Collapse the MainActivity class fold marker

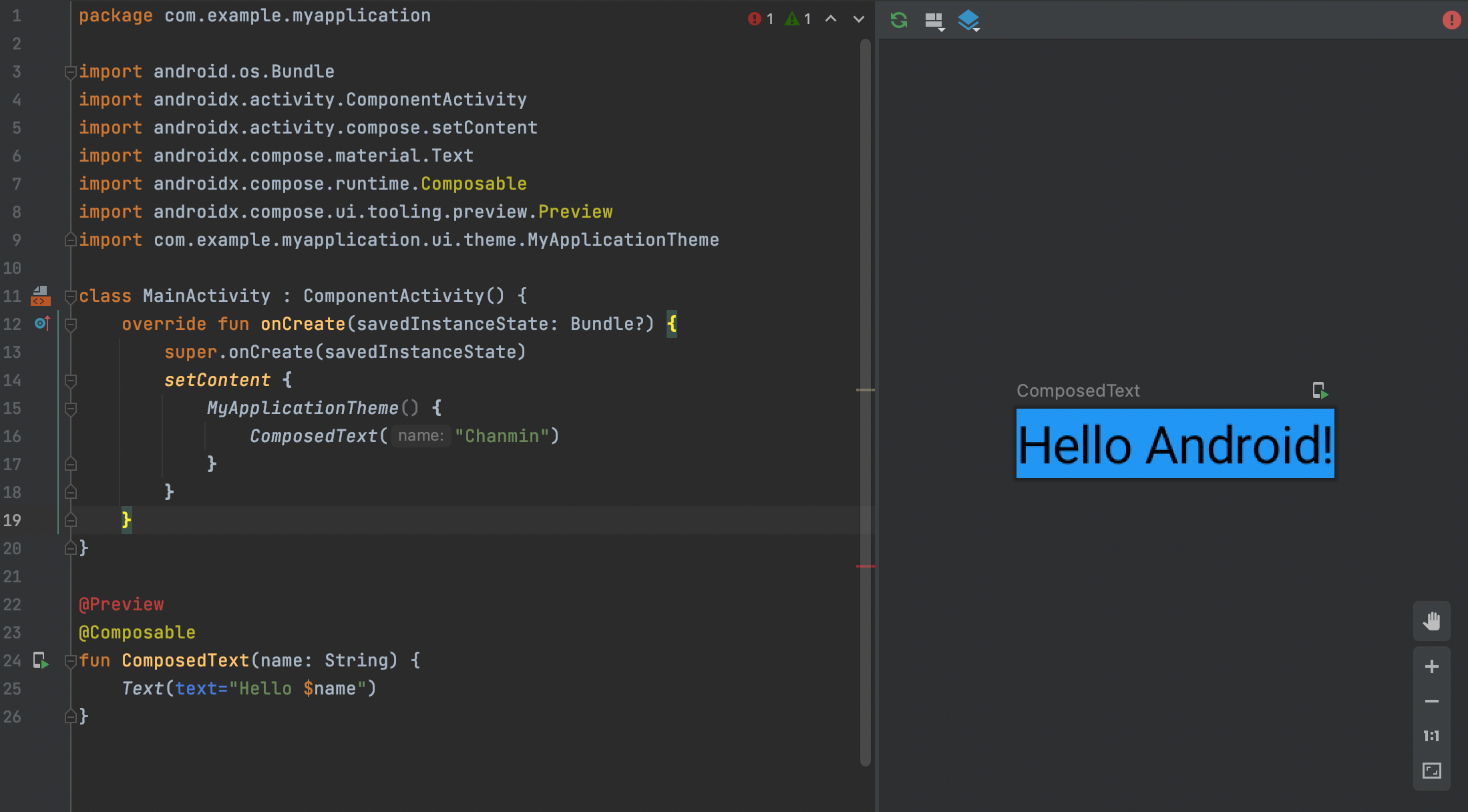coord(70,296)
